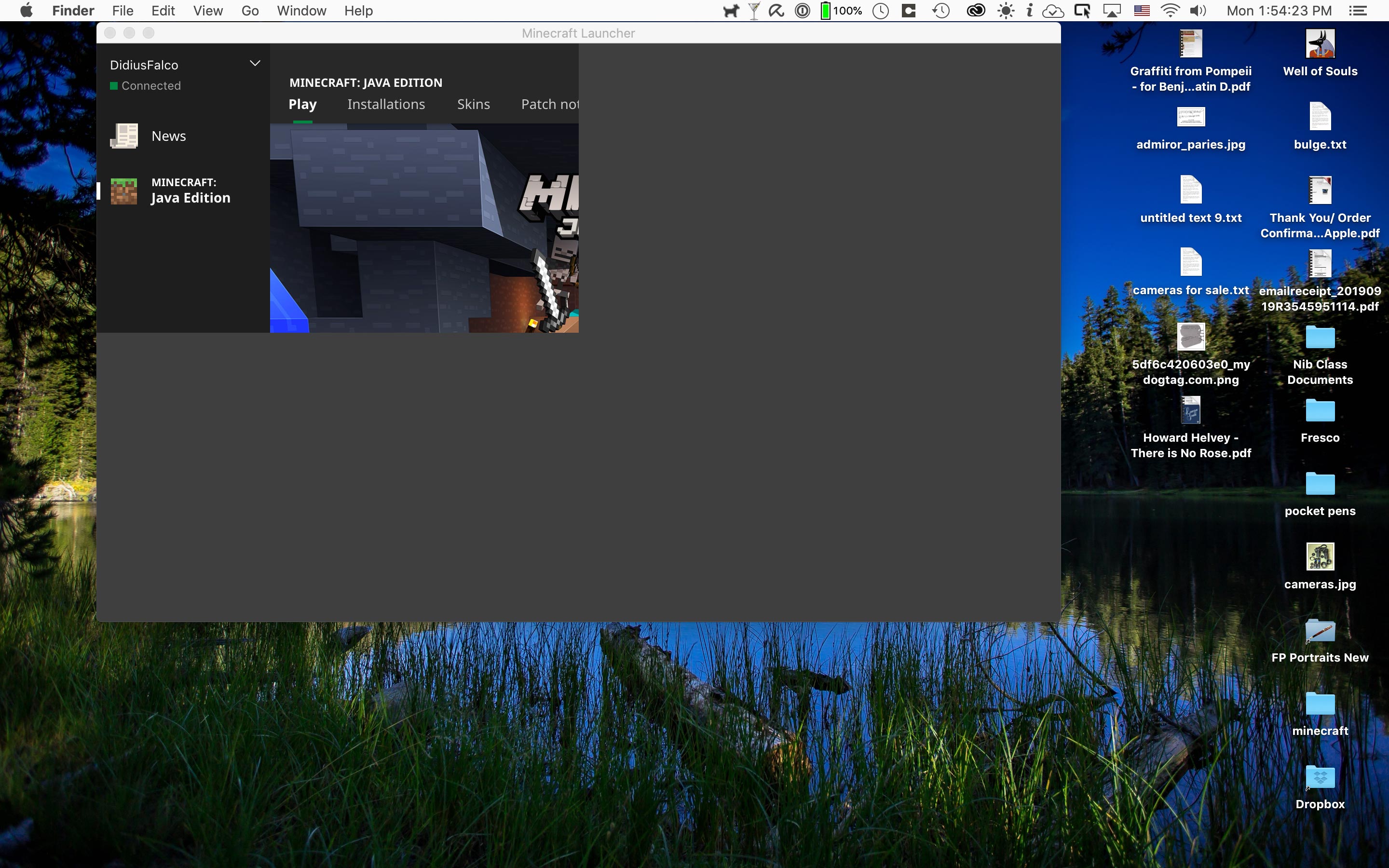Click the News newspaper icon
Screen dimensions: 1389x868
tap(124, 136)
